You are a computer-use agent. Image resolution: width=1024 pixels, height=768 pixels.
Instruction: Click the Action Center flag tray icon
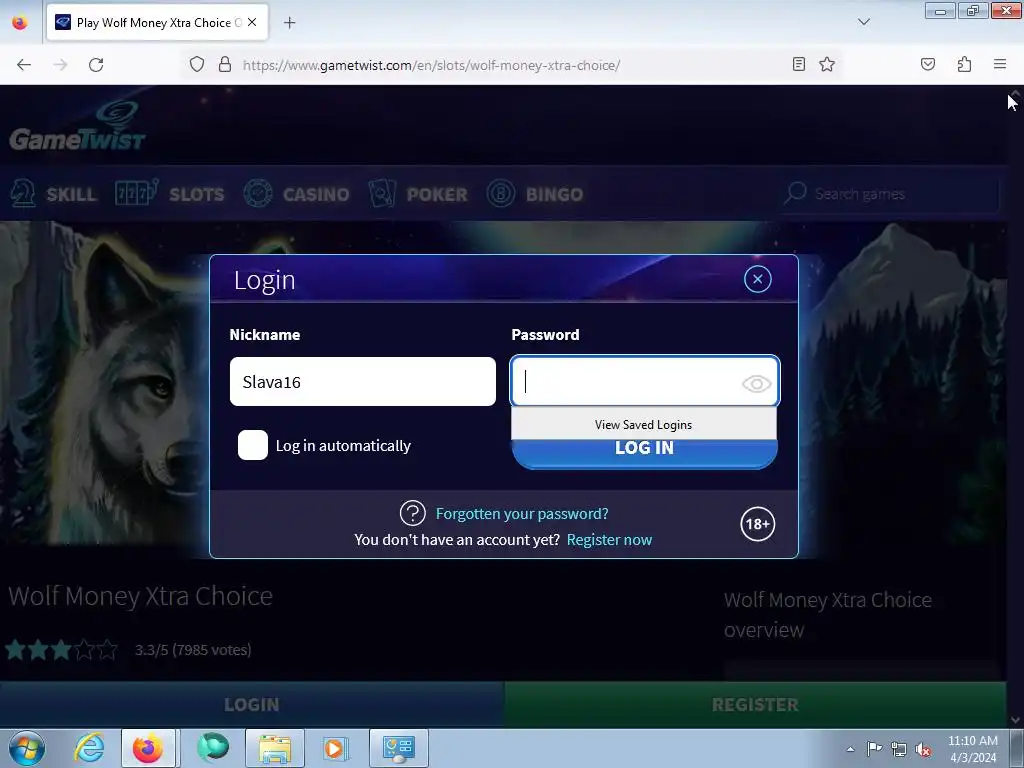[x=874, y=749]
